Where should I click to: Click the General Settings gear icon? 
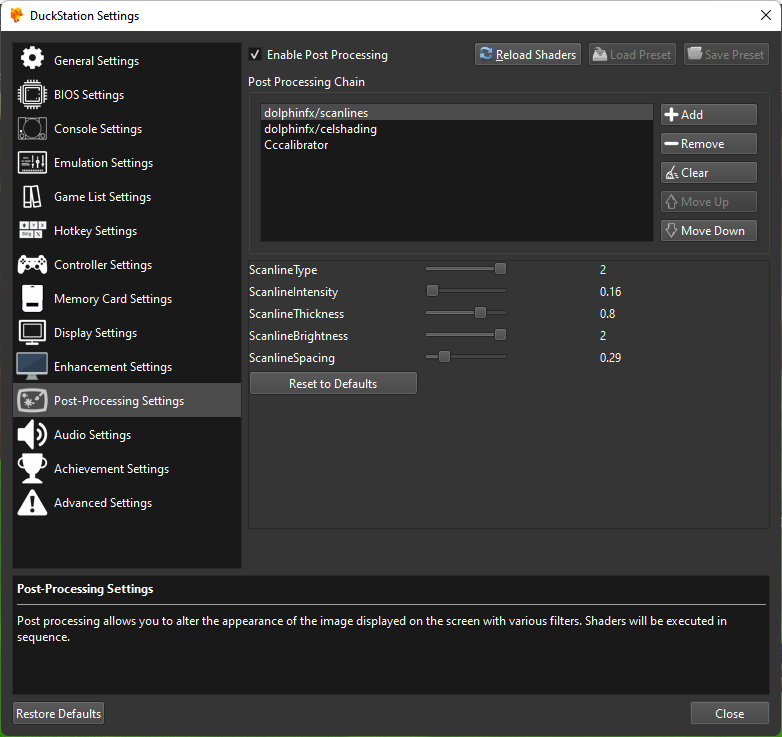pos(32,59)
